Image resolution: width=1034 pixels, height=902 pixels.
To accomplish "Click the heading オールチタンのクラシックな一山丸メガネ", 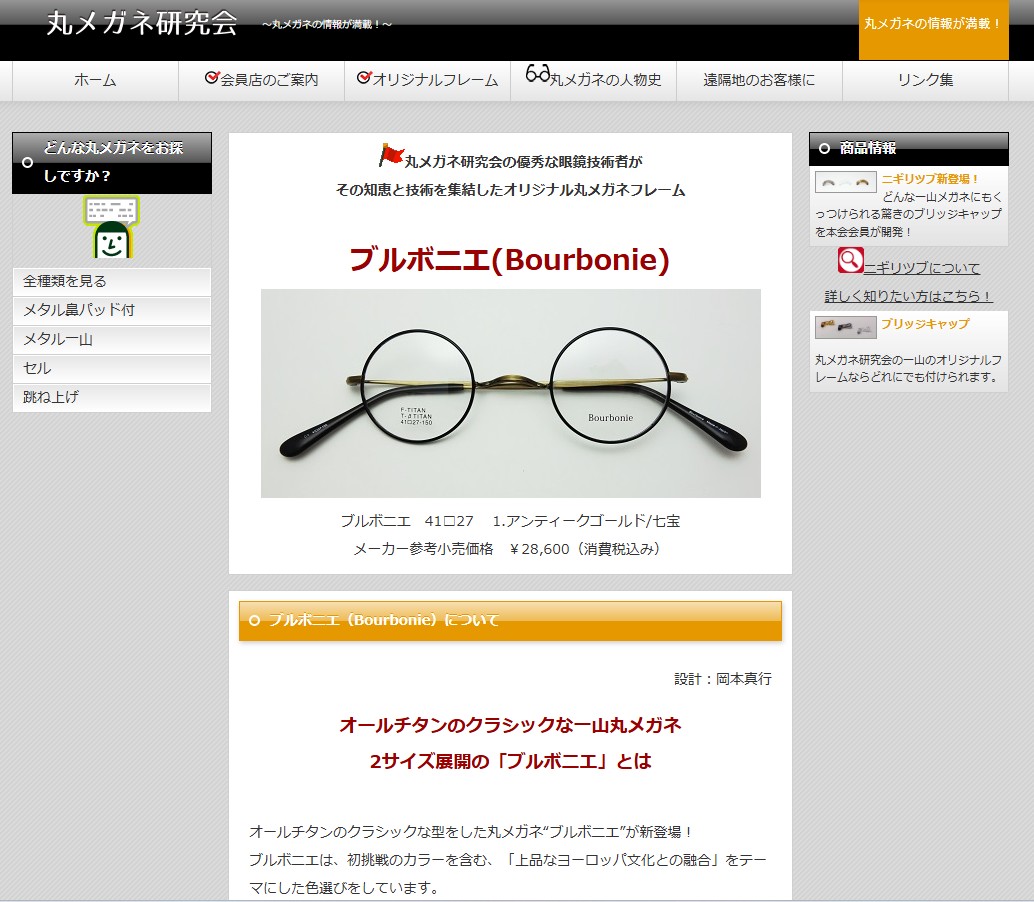I will tap(510, 725).
